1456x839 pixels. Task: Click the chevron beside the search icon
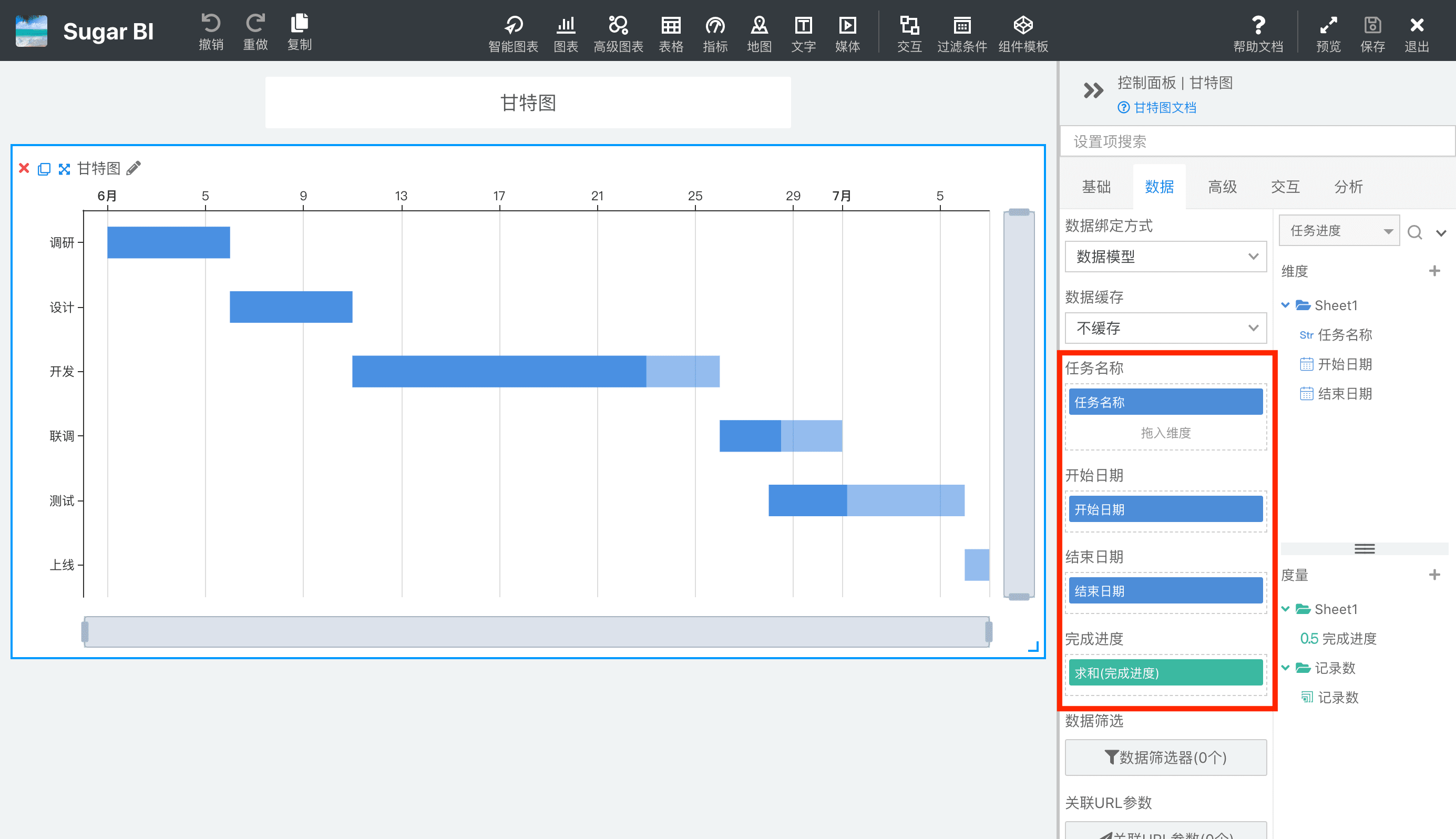point(1441,233)
